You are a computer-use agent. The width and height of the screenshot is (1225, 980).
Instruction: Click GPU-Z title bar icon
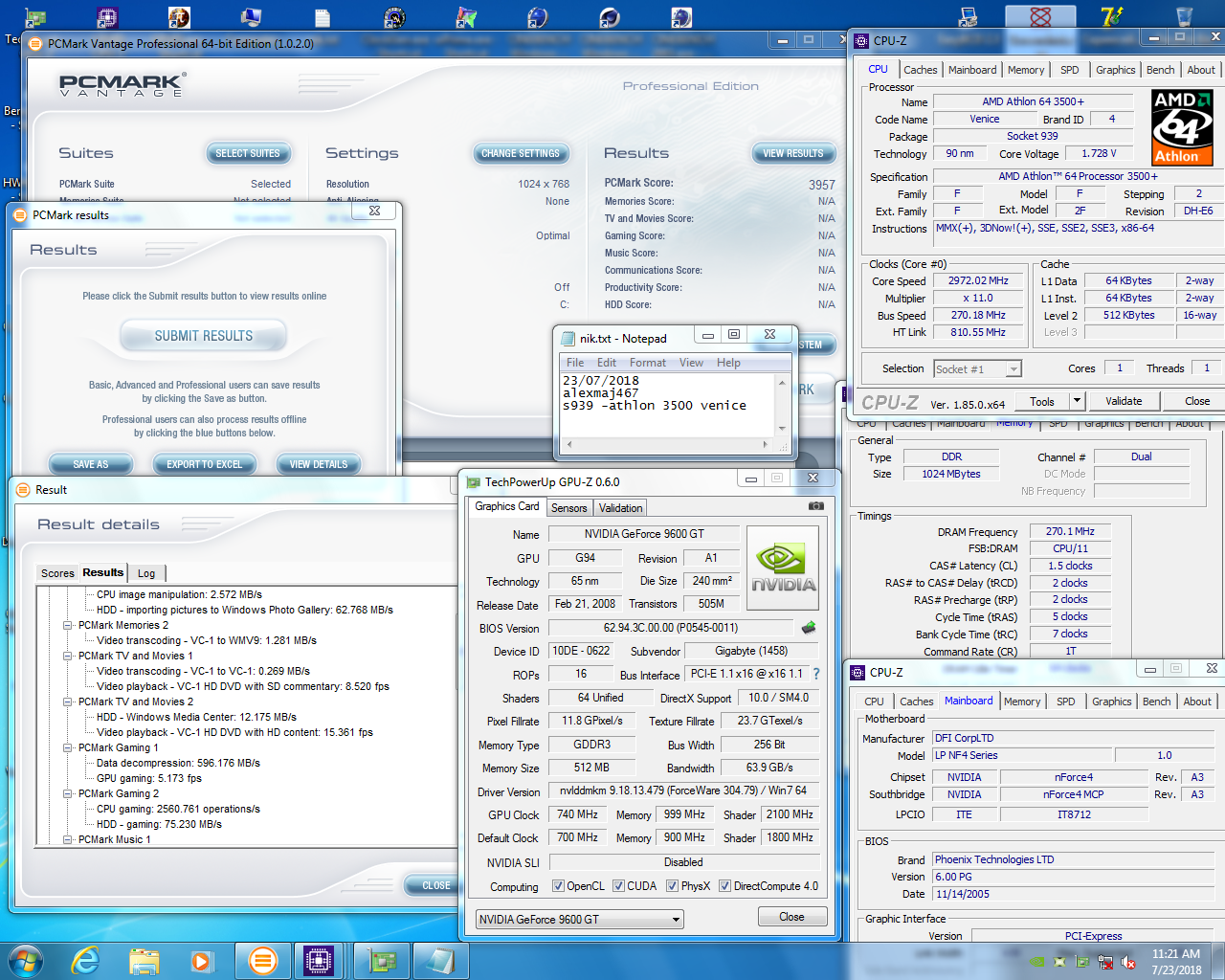[473, 481]
